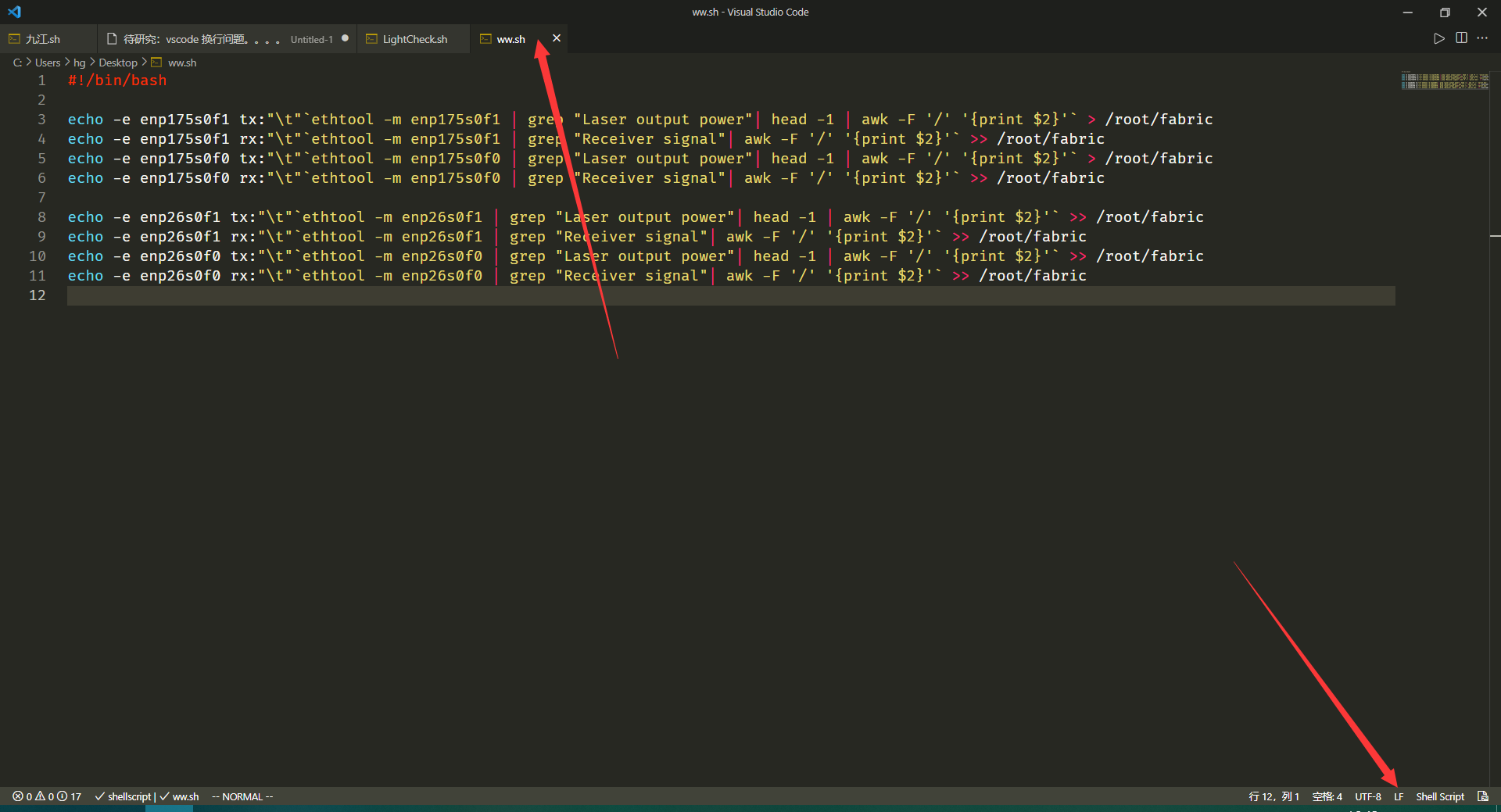Click the echo keyword on line 3
Image resolution: width=1501 pixels, height=812 pixels.
click(x=85, y=120)
